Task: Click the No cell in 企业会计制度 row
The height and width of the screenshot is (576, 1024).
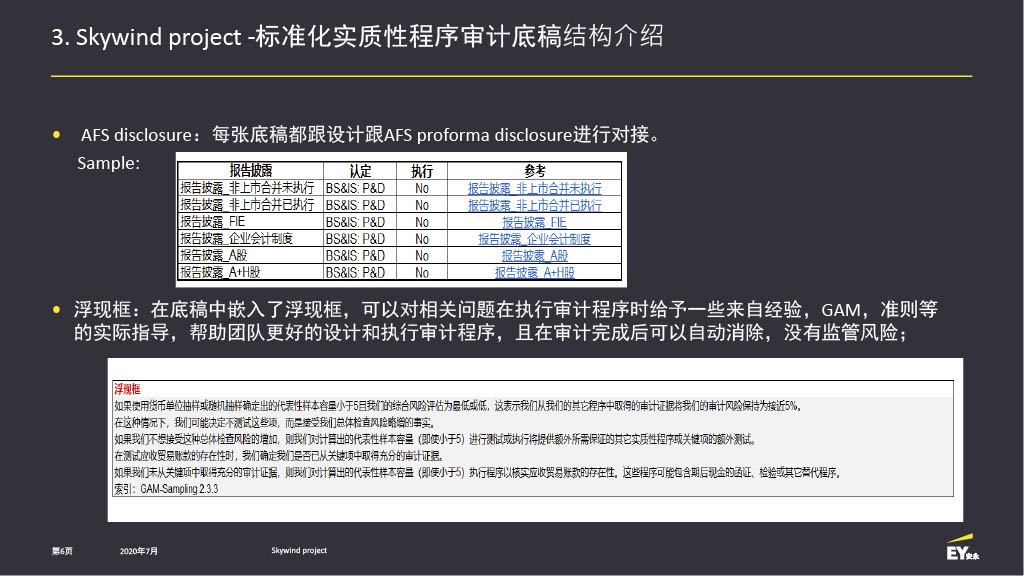Action: (422, 239)
